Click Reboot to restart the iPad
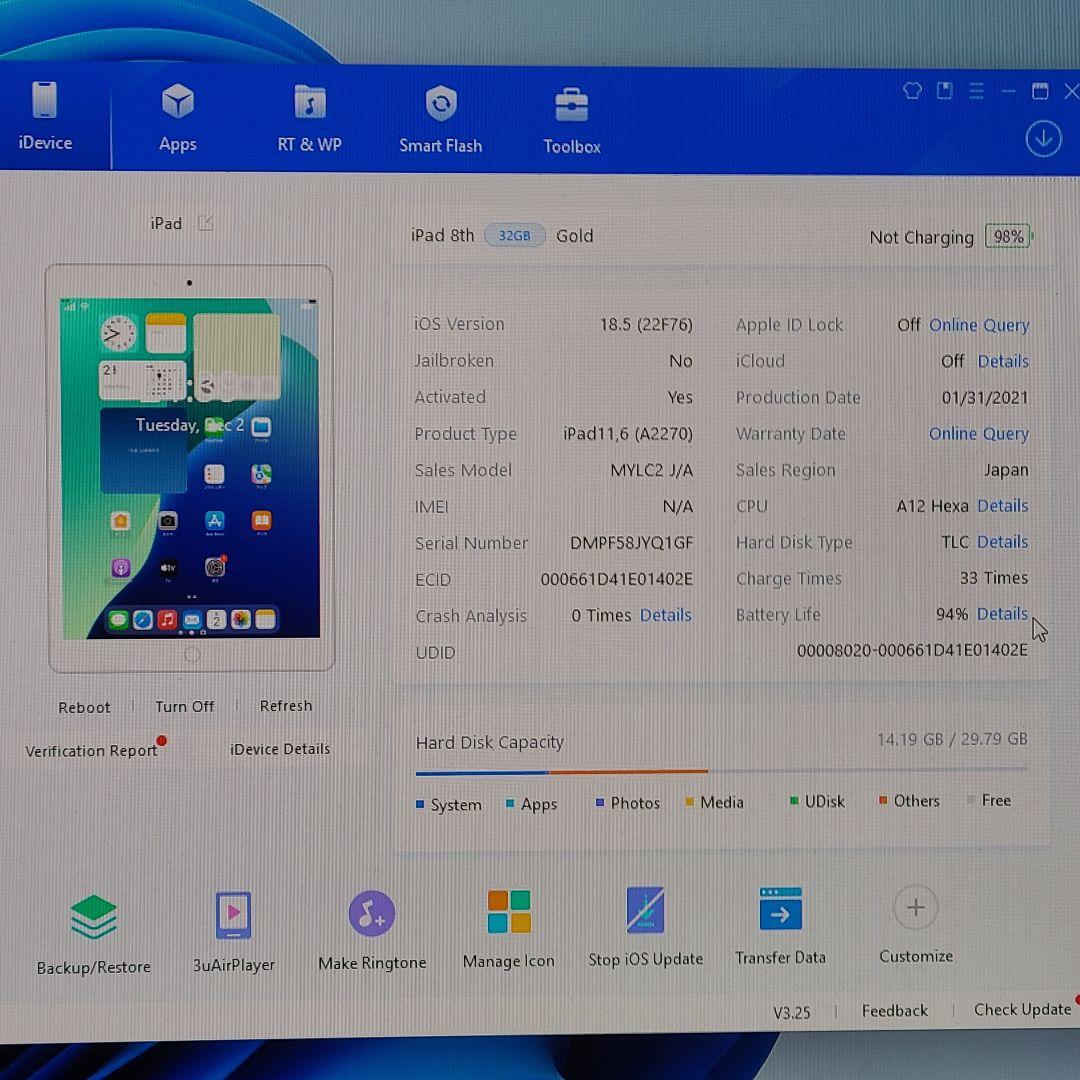Viewport: 1080px width, 1080px height. (84, 707)
